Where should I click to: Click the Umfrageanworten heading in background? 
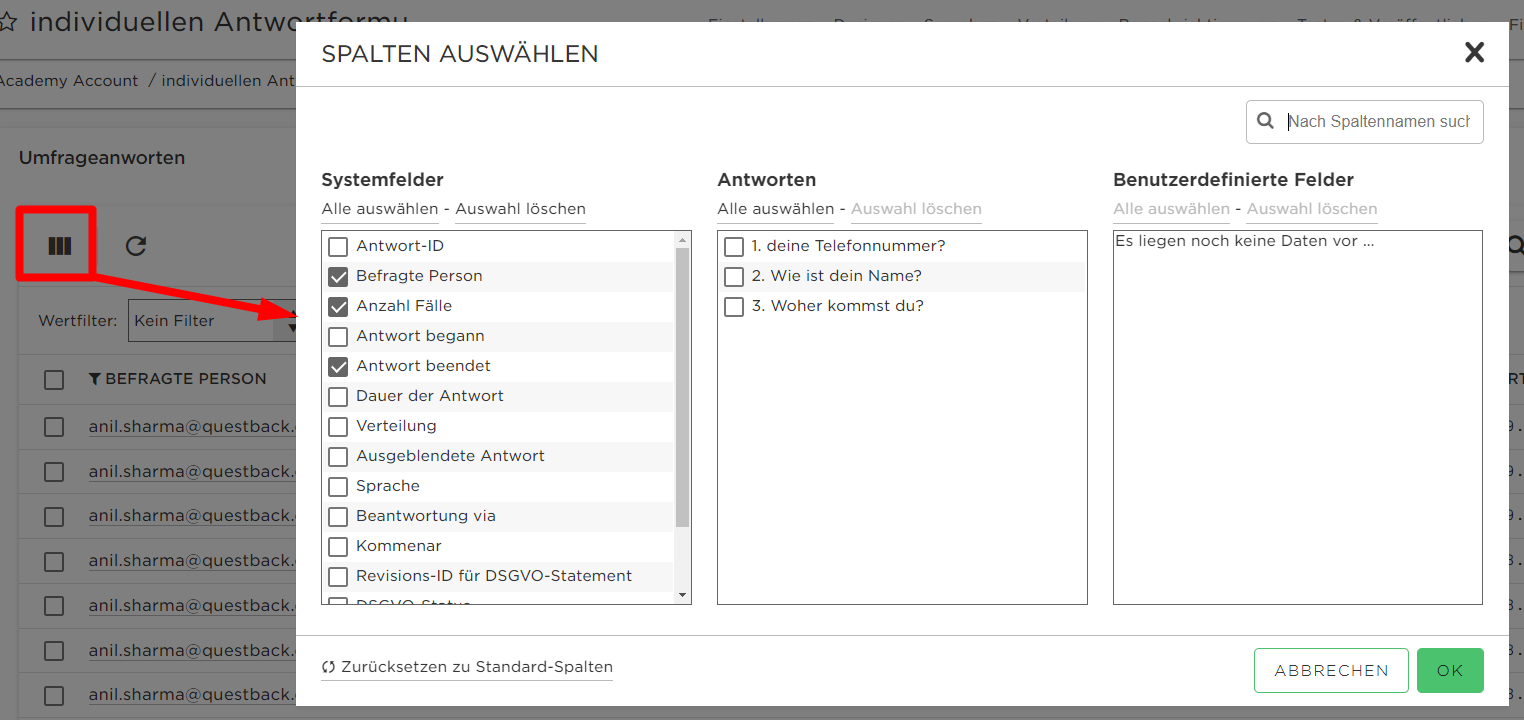[x=102, y=158]
